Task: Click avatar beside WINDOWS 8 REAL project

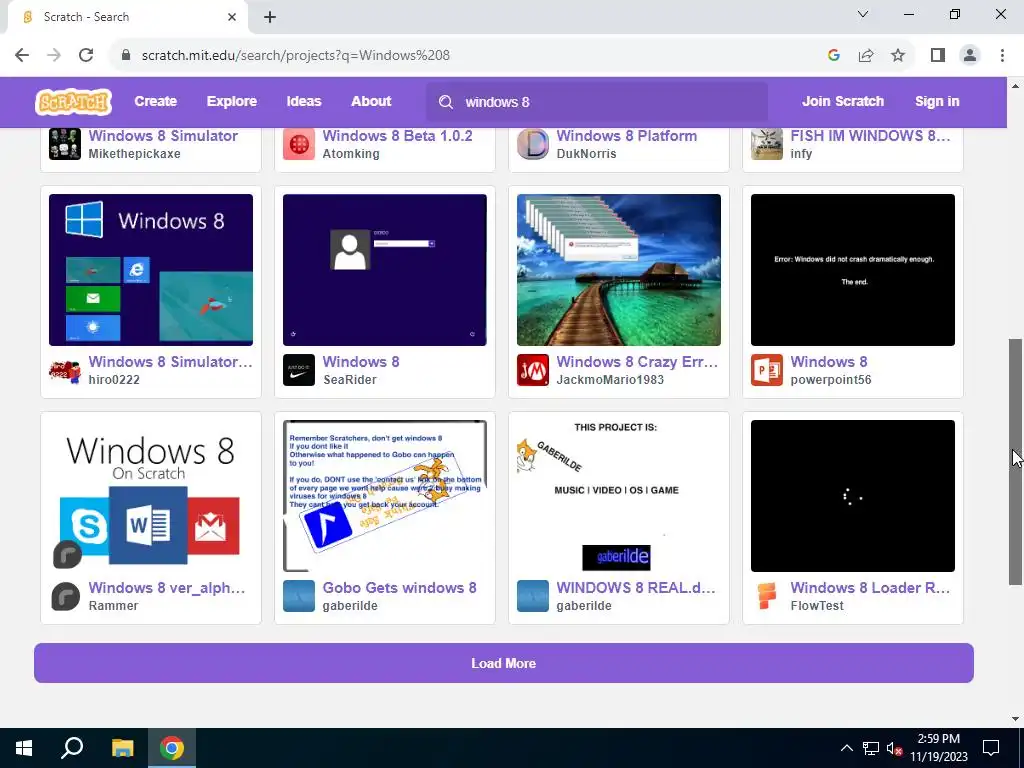Action: coord(533,596)
